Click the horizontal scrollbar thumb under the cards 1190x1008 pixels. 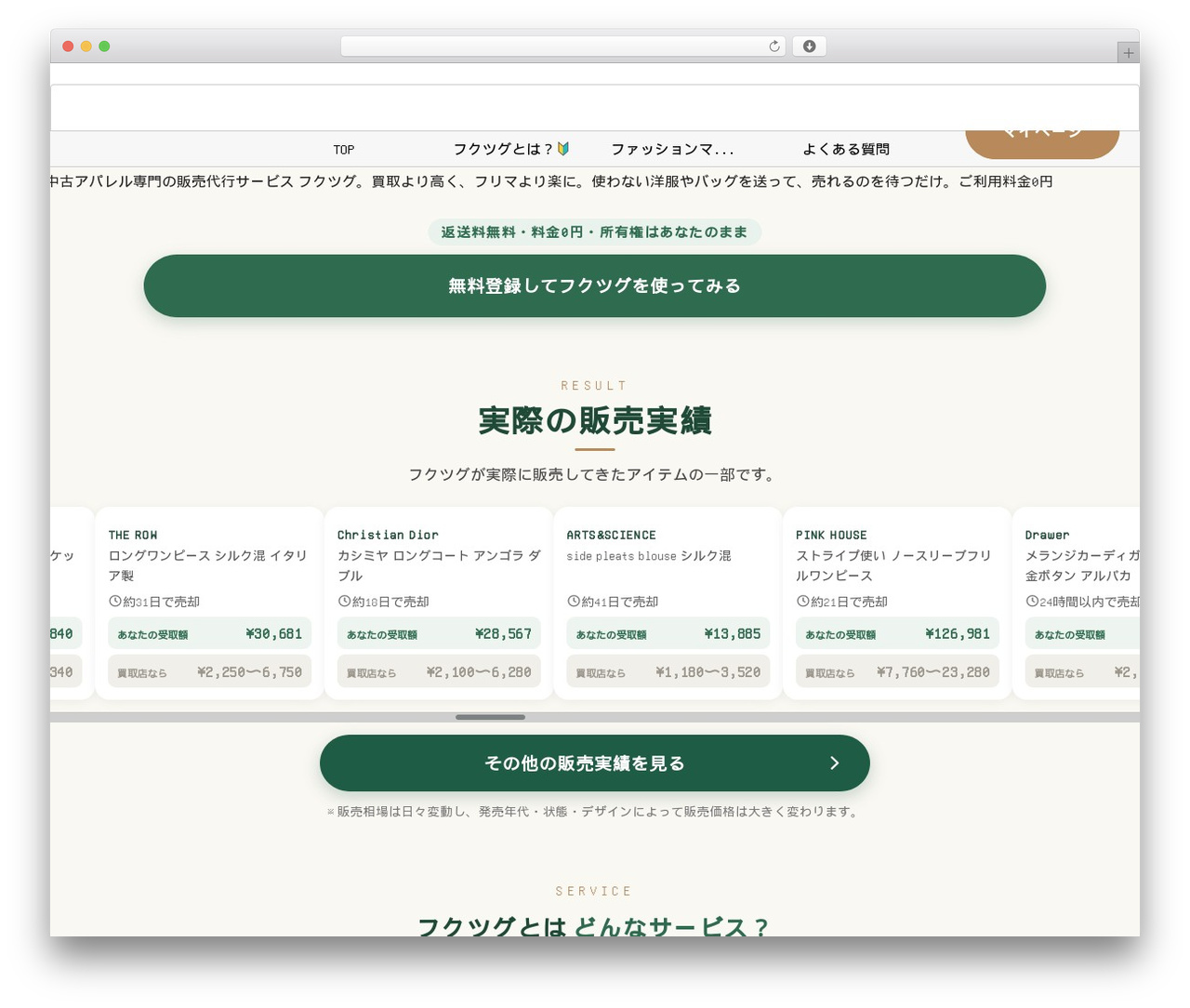(490, 717)
